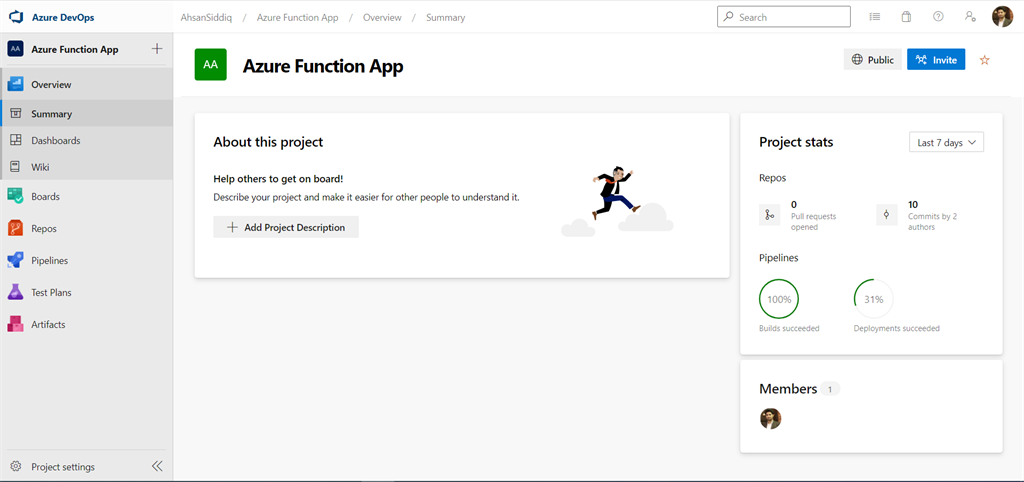Screen dimensions: 1024x482
Task: Open the Marketplace shopping bag icon
Action: (x=906, y=17)
